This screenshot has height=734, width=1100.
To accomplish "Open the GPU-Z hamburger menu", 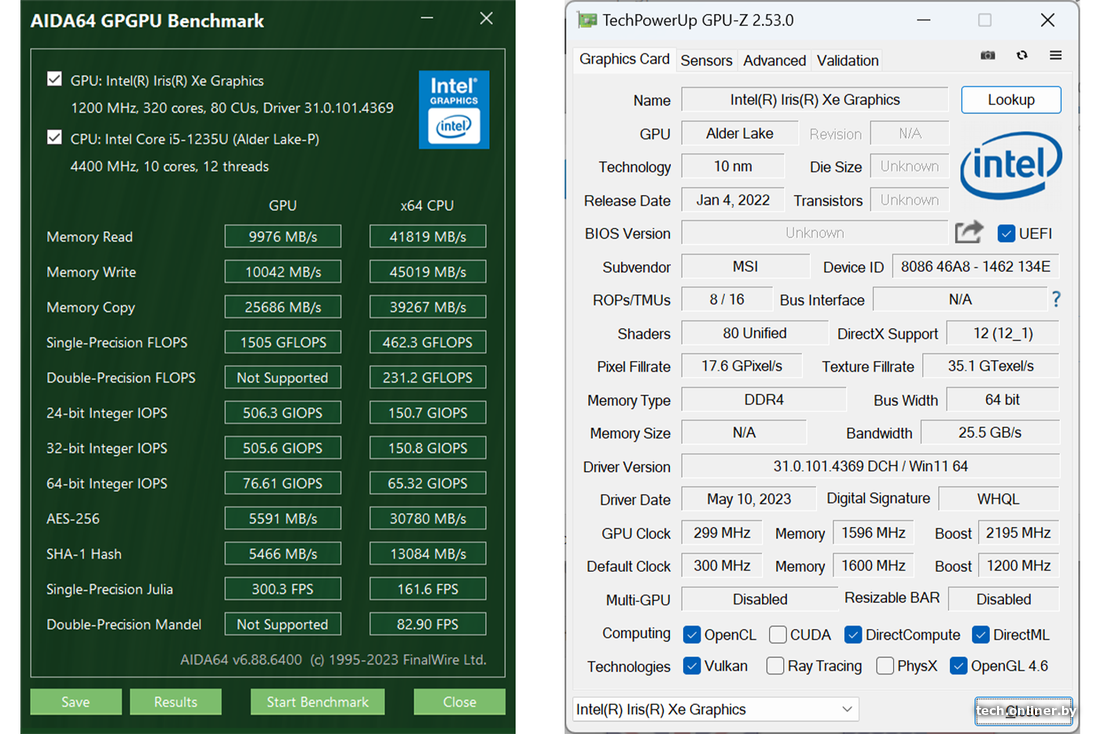I will [x=1055, y=56].
